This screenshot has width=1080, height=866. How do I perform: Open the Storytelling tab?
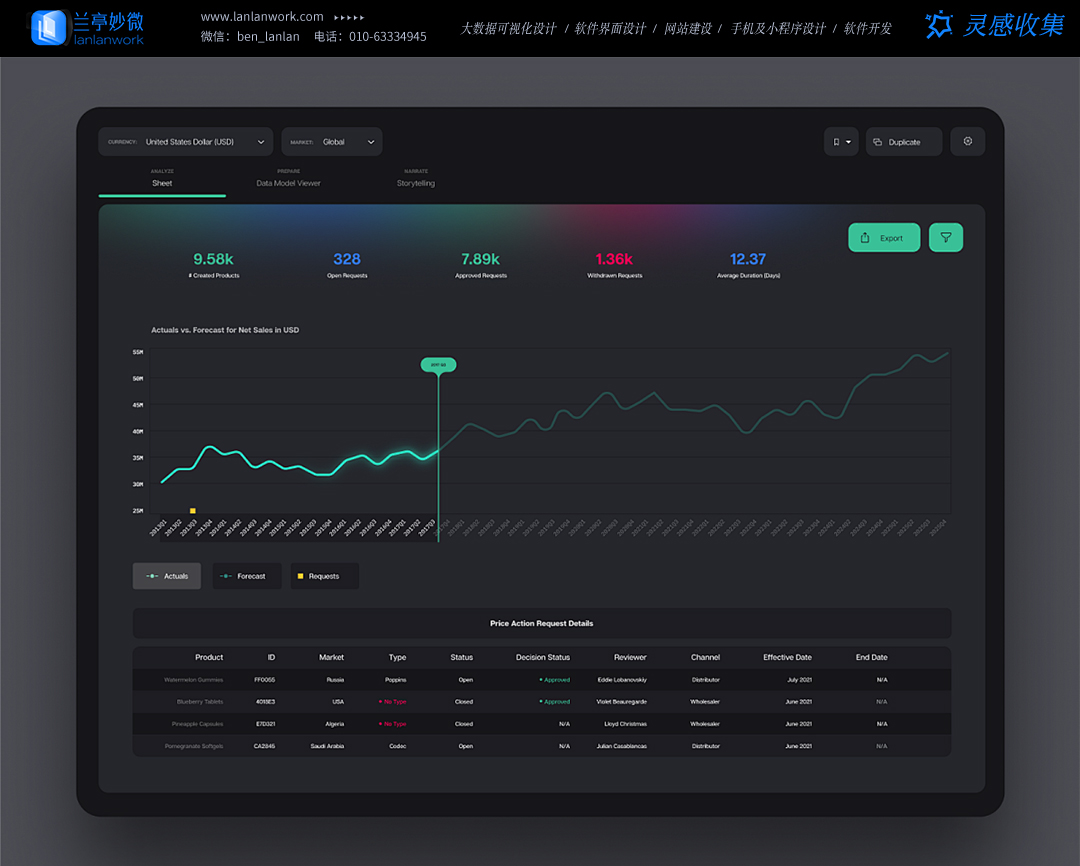tap(415, 183)
